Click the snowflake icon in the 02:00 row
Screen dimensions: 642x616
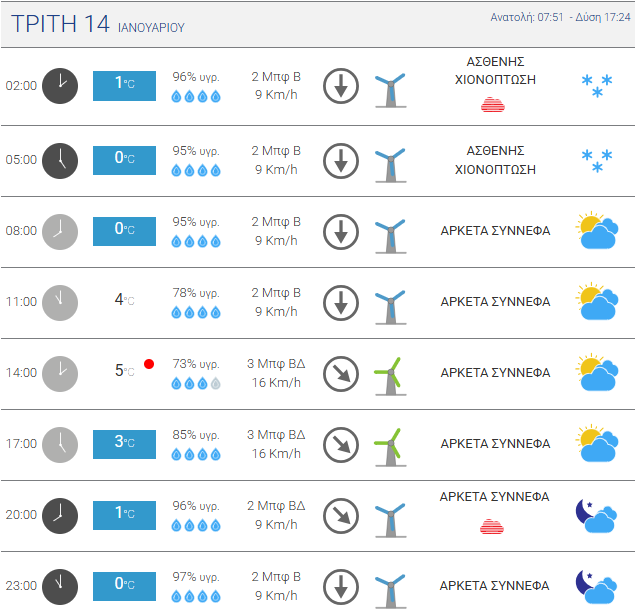tap(597, 86)
